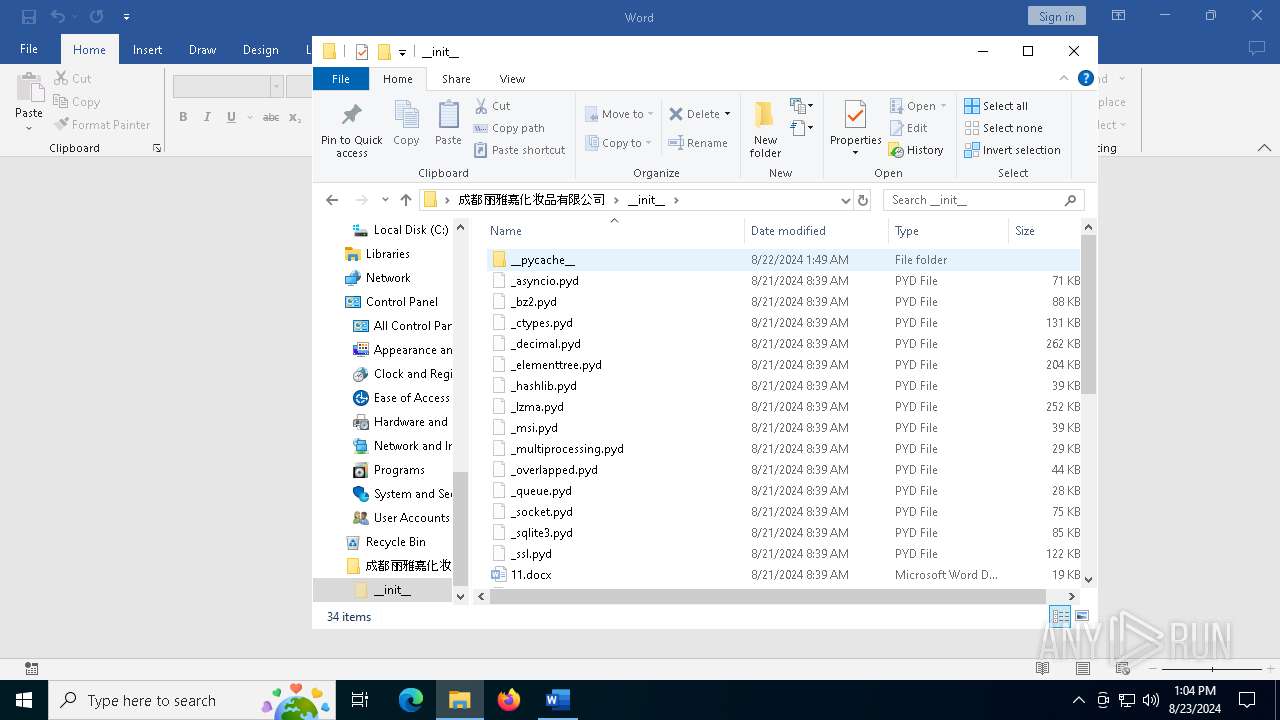Image resolution: width=1280 pixels, height=720 pixels.
Task: Click the horizontal scrollbar of file list
Action: [767, 596]
